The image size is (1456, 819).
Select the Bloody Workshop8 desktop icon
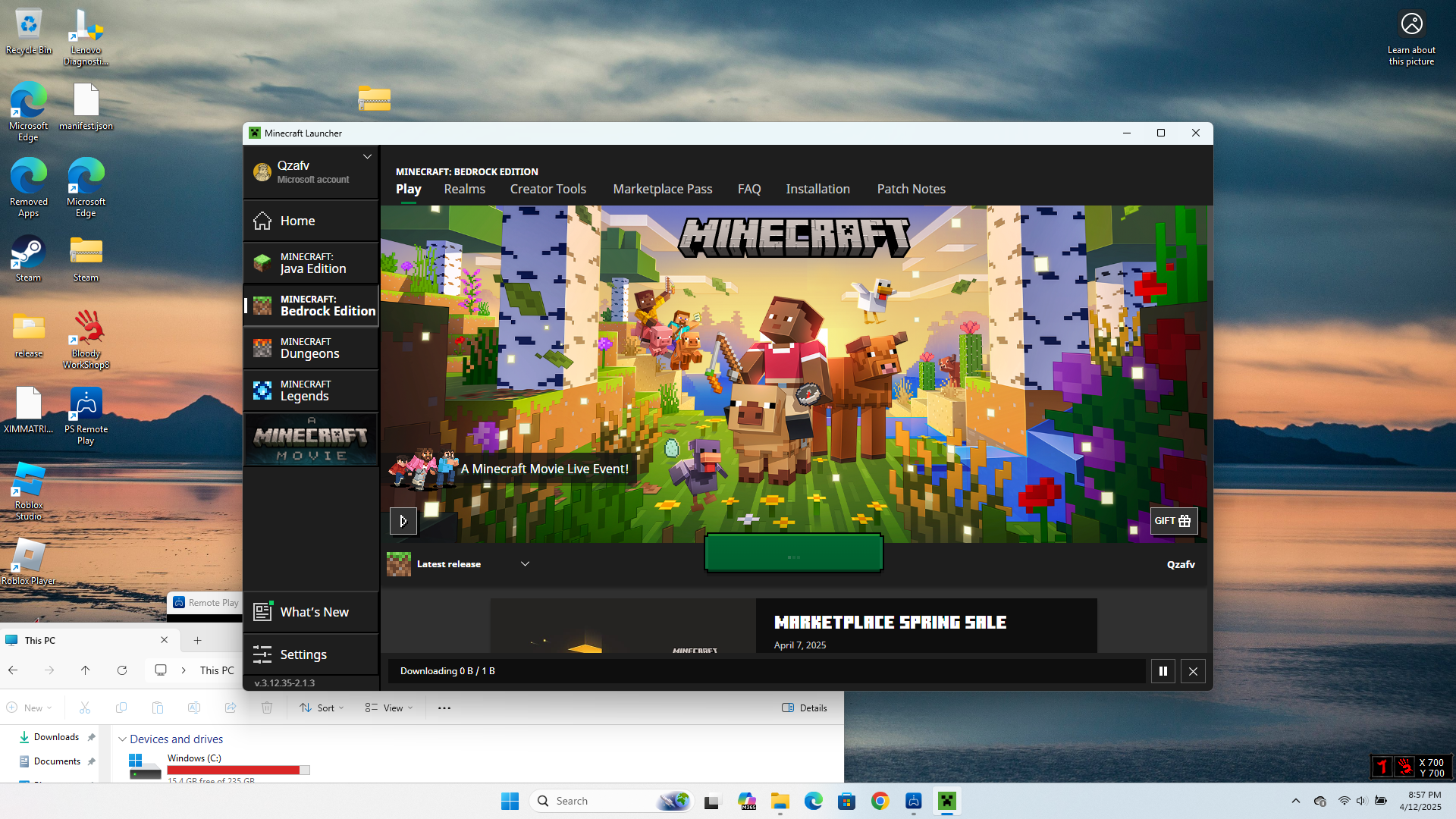pos(86,340)
